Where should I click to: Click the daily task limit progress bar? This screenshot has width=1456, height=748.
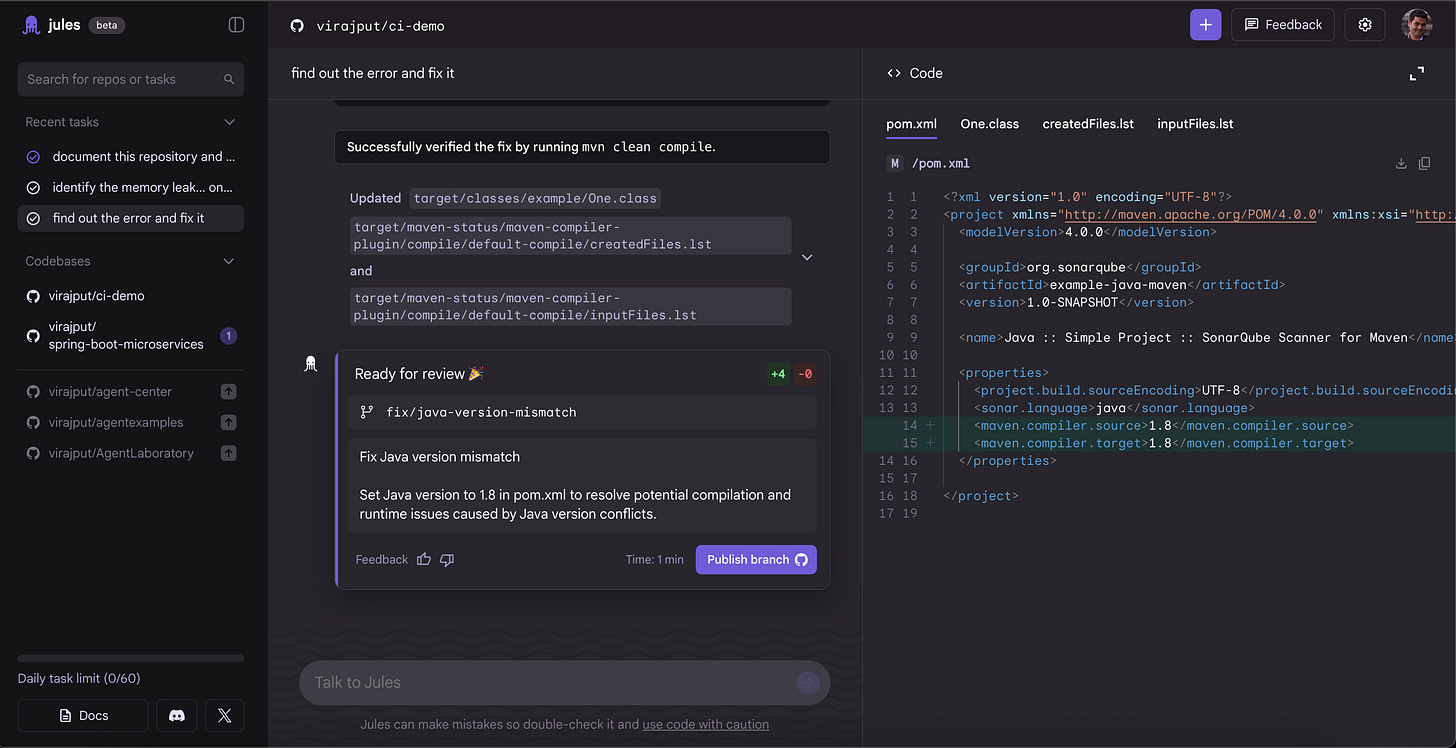pyautogui.click(x=131, y=658)
